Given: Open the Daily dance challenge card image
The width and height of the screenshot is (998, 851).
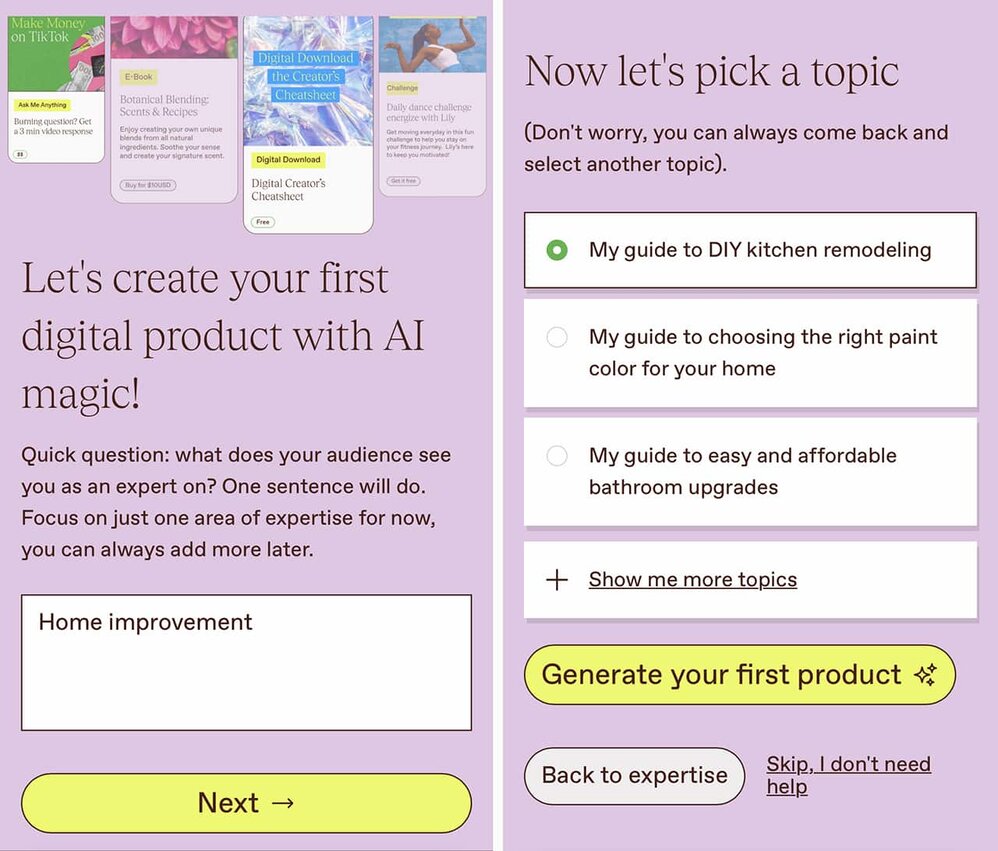Looking at the screenshot, I should click(x=432, y=44).
